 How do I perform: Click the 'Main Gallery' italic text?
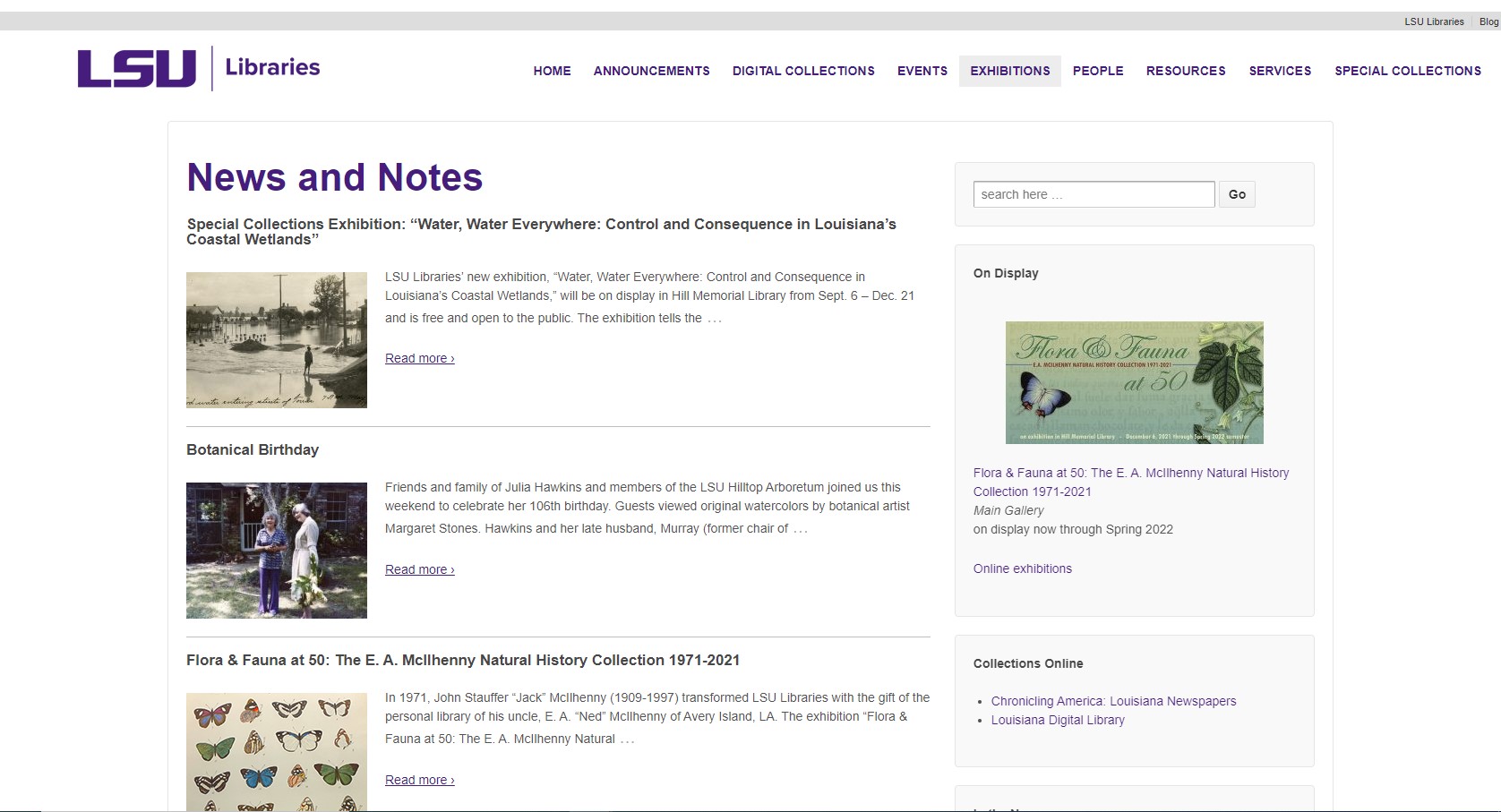tap(1008, 510)
